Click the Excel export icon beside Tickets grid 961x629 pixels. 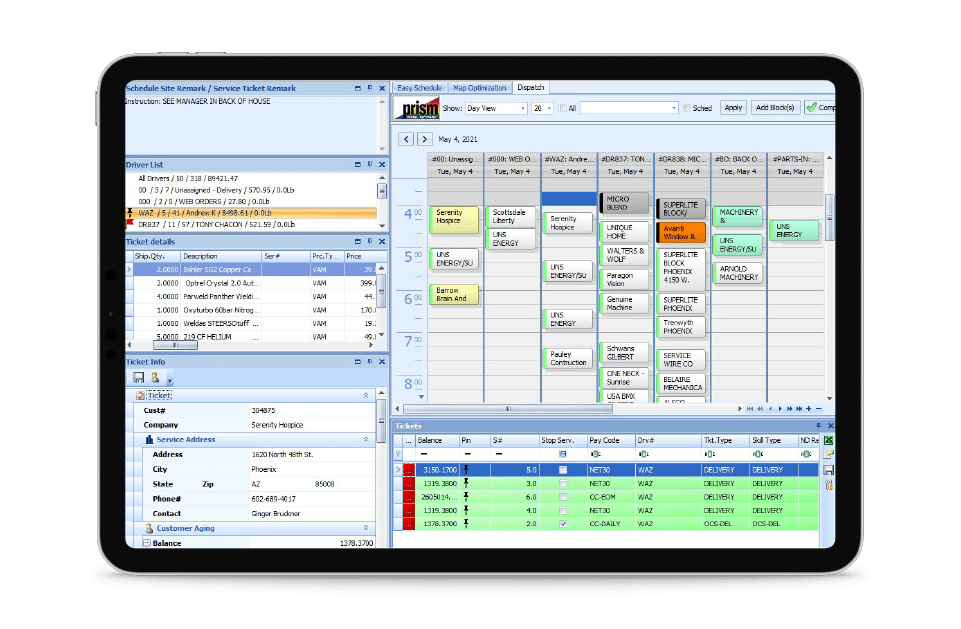click(x=828, y=440)
